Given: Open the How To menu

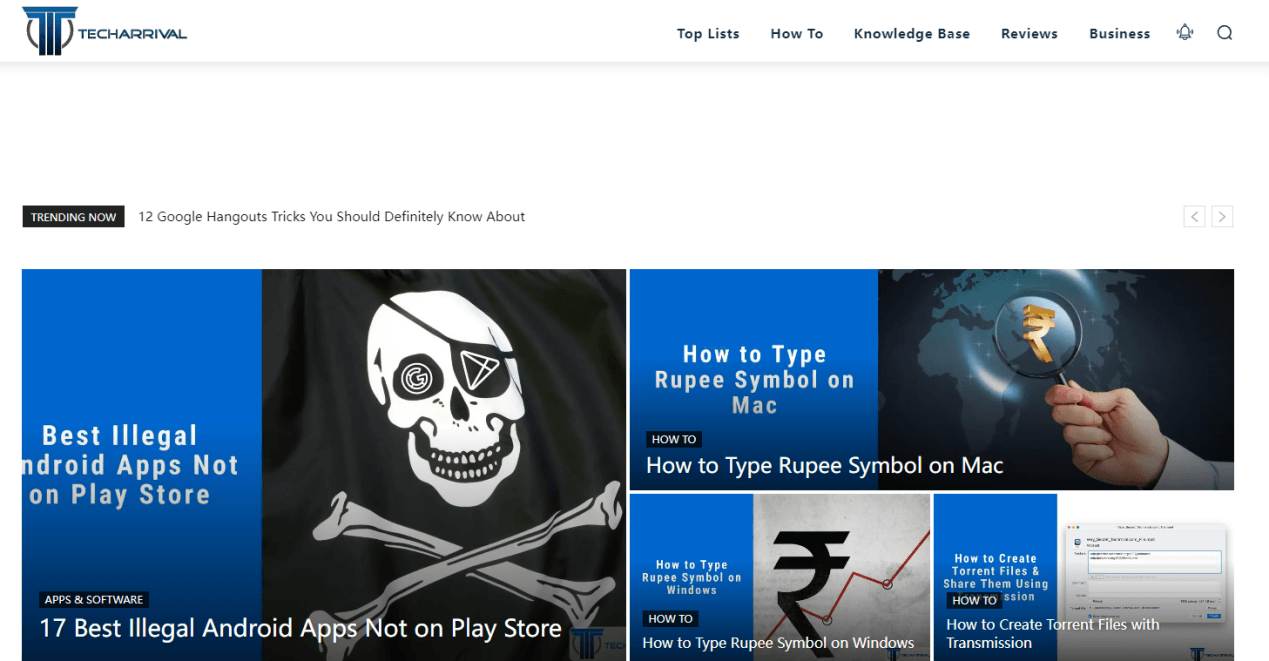Looking at the screenshot, I should tap(796, 33).
